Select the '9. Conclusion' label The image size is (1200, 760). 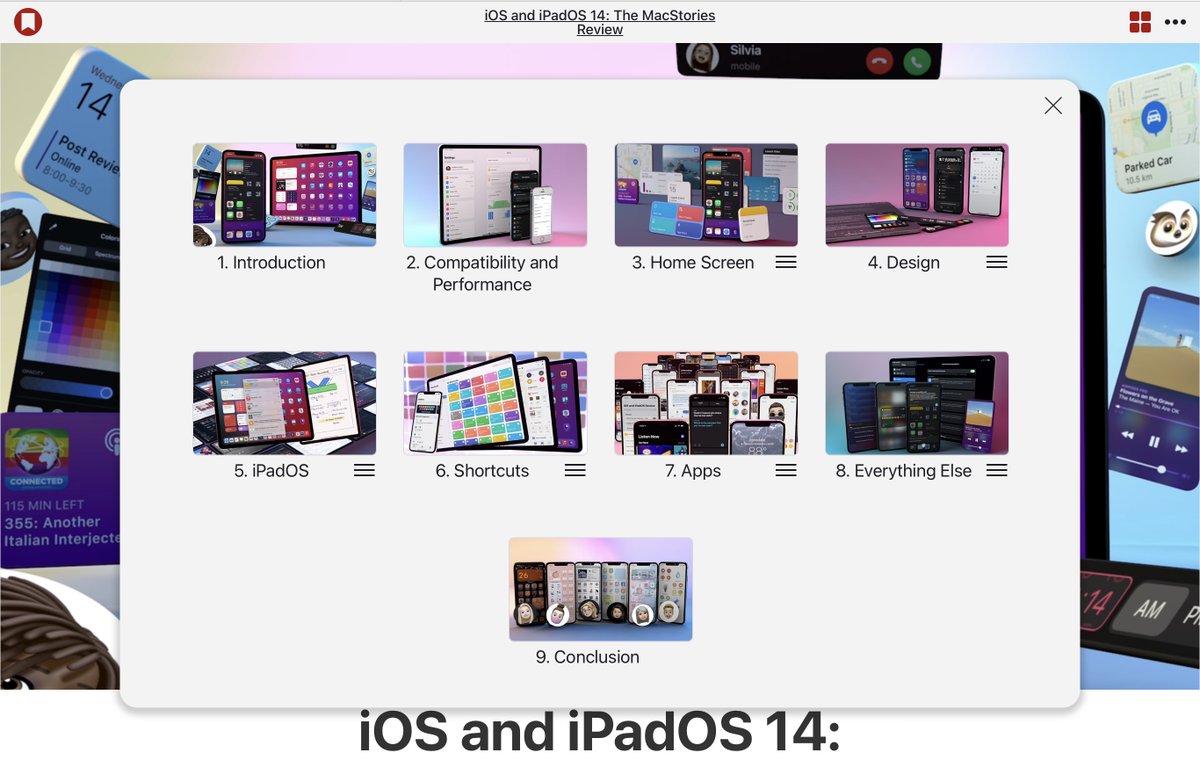[587, 657]
